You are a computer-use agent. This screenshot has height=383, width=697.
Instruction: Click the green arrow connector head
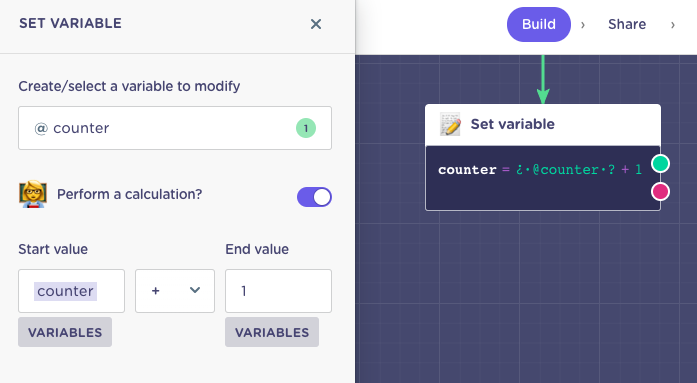click(x=543, y=96)
